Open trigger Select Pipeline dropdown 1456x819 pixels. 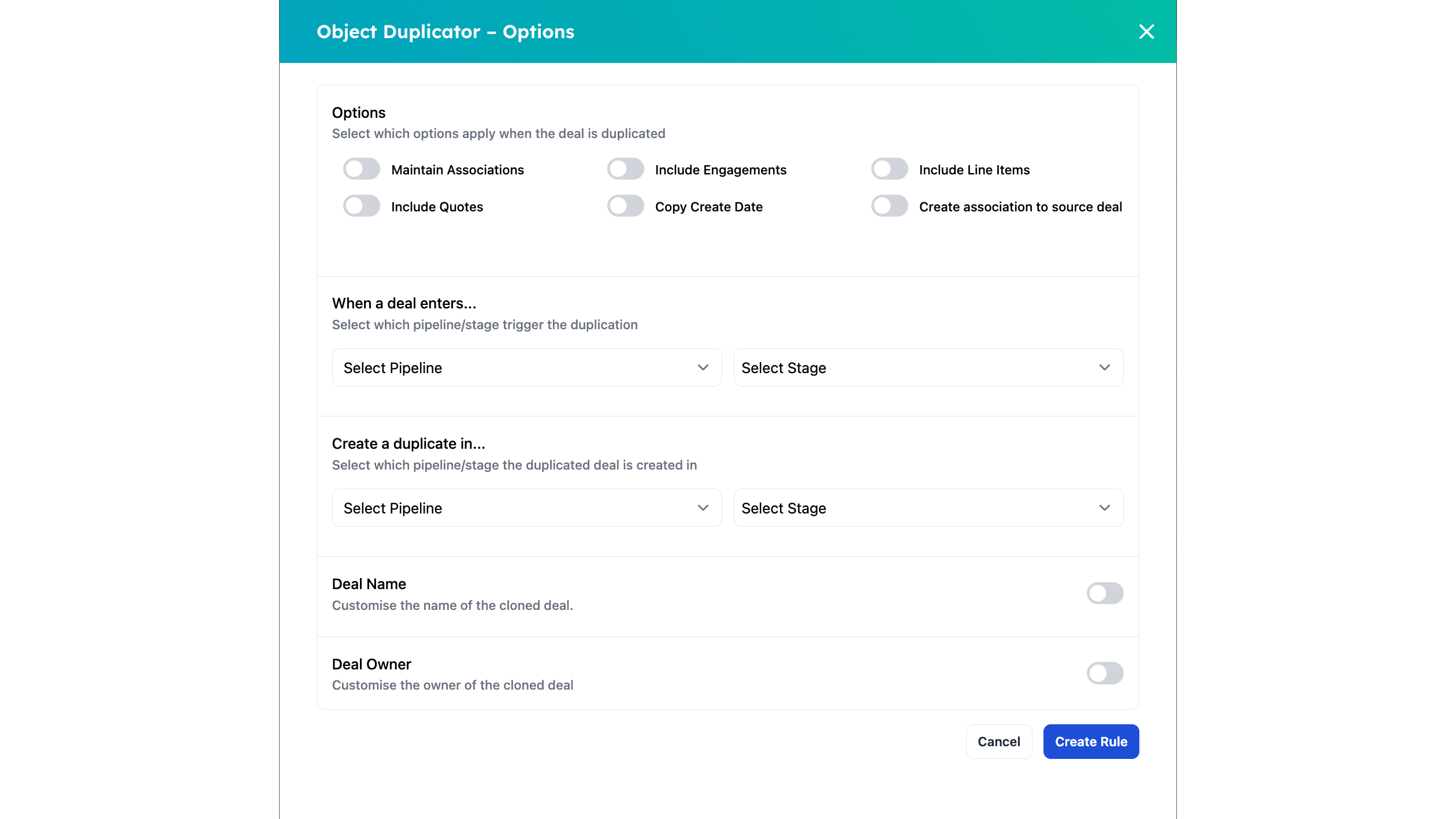click(x=526, y=367)
